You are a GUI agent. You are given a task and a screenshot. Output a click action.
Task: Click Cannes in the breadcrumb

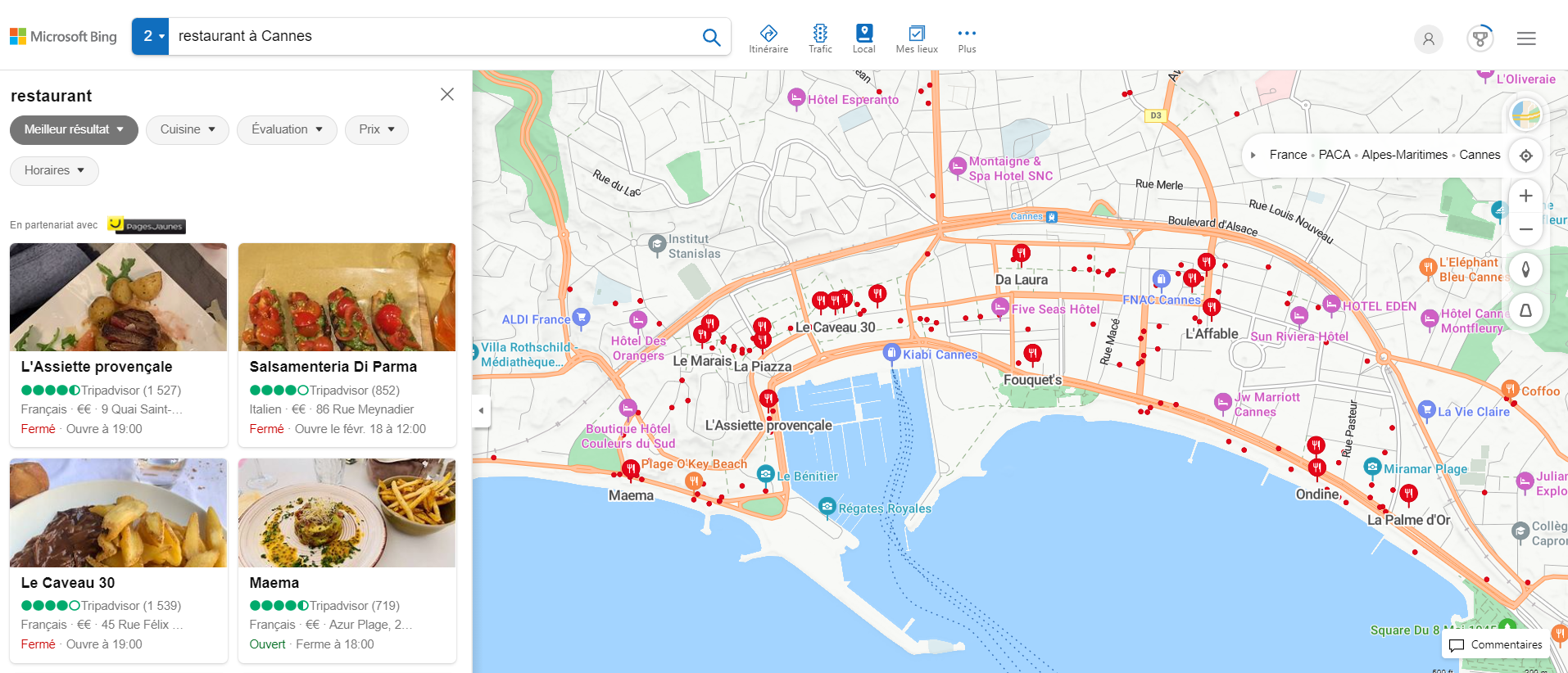[x=1480, y=155]
